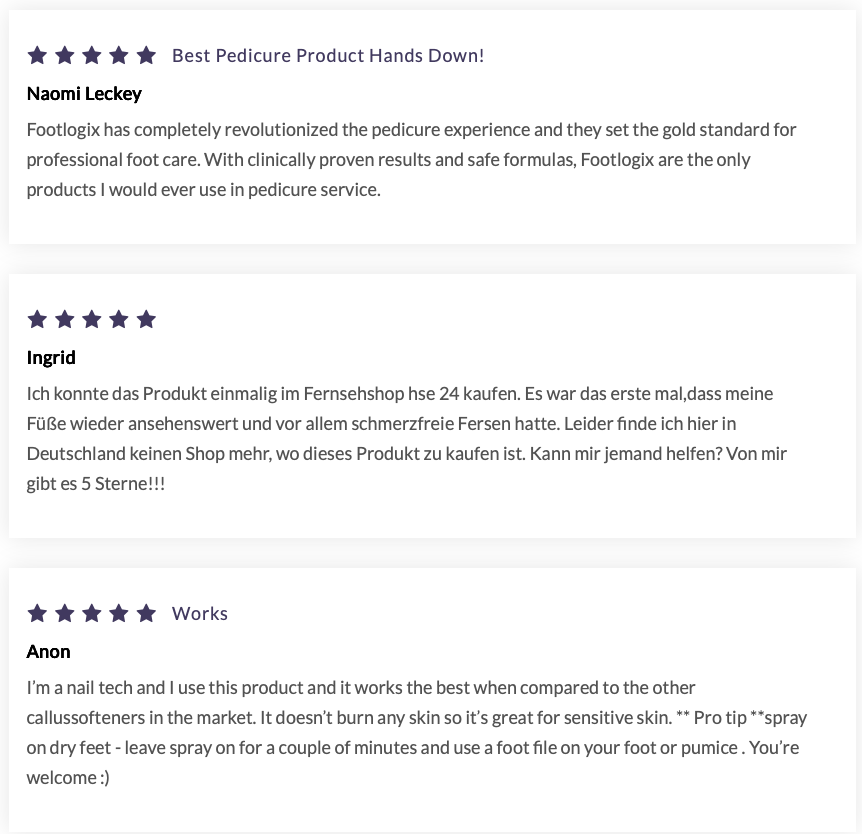Click first star in Naomi Leckey's review
The height and width of the screenshot is (834, 862).
click(38, 56)
